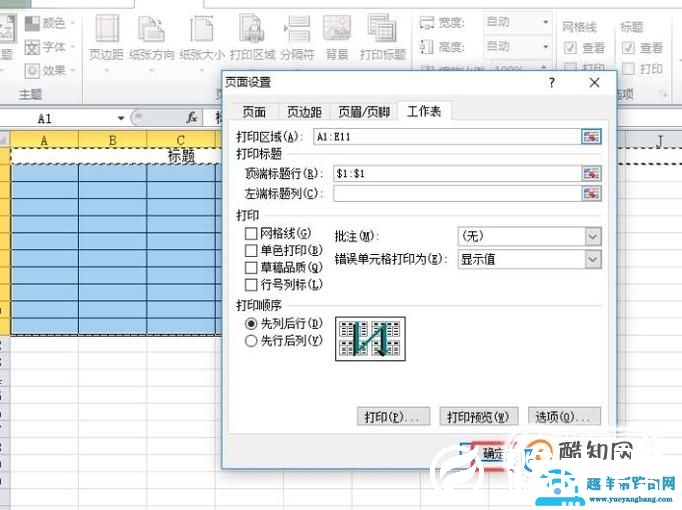The width and height of the screenshot is (682, 510).
Task: Click the fx insert function icon
Action: coord(191,117)
